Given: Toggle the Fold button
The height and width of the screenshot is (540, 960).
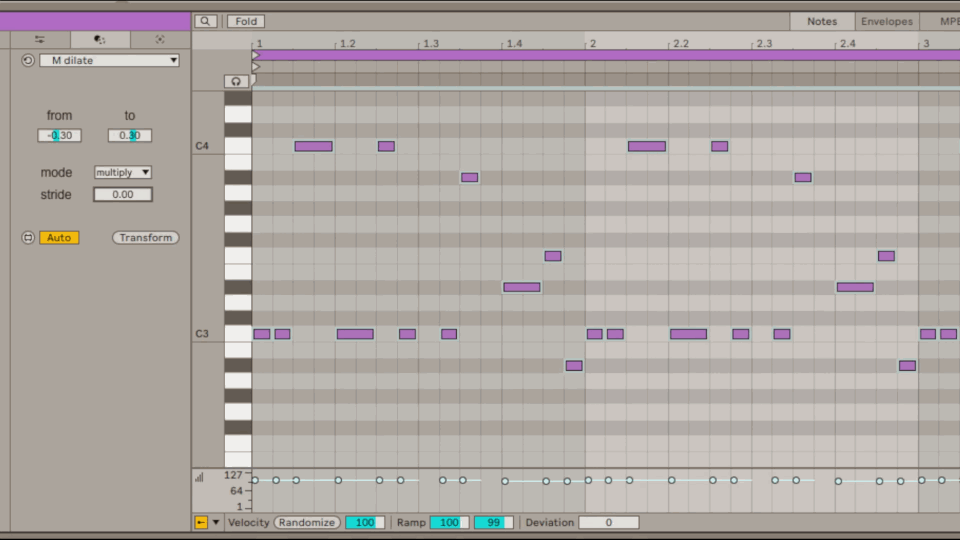Looking at the screenshot, I should tap(245, 21).
